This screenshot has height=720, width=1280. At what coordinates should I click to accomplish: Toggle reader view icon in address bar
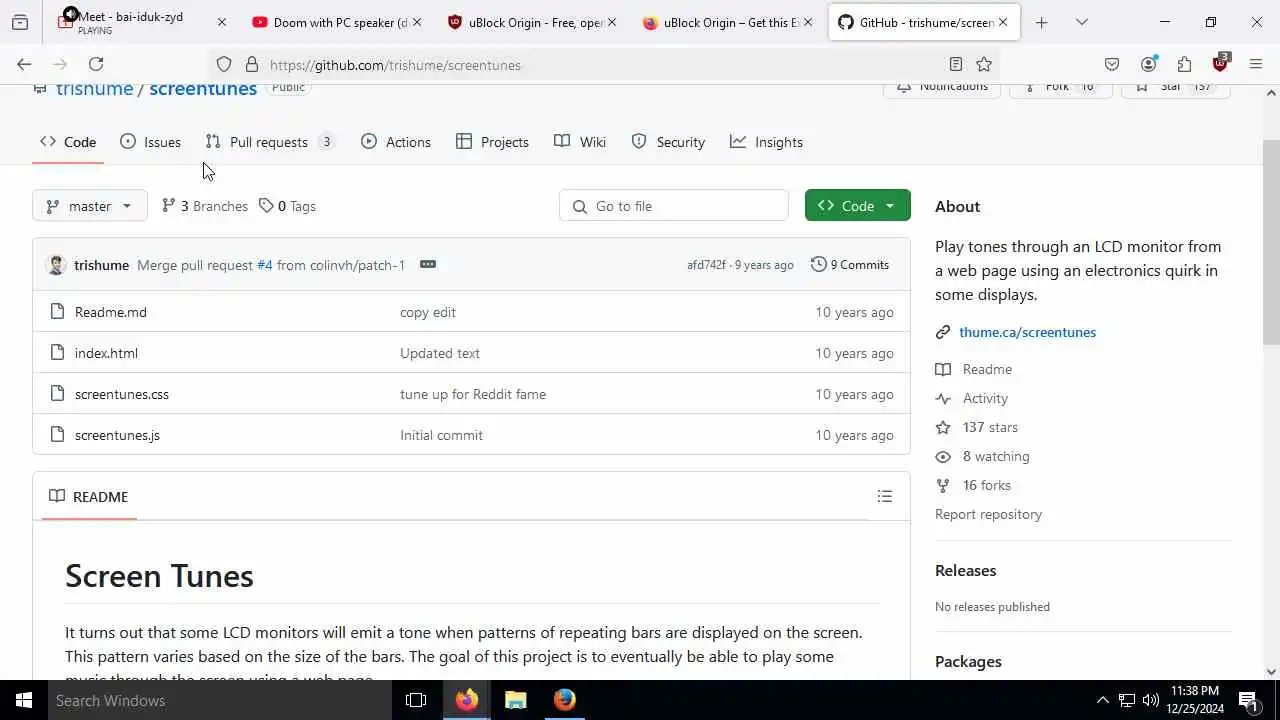pyautogui.click(x=956, y=64)
